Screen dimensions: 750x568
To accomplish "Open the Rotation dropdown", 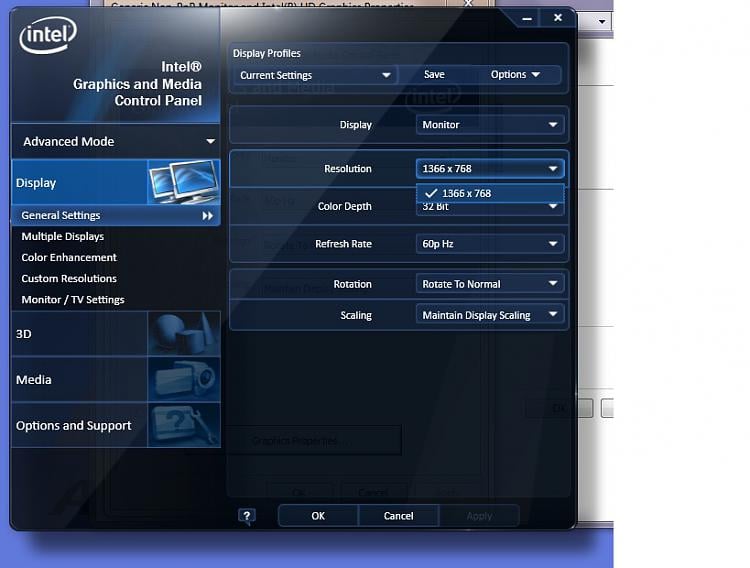I will 490,284.
